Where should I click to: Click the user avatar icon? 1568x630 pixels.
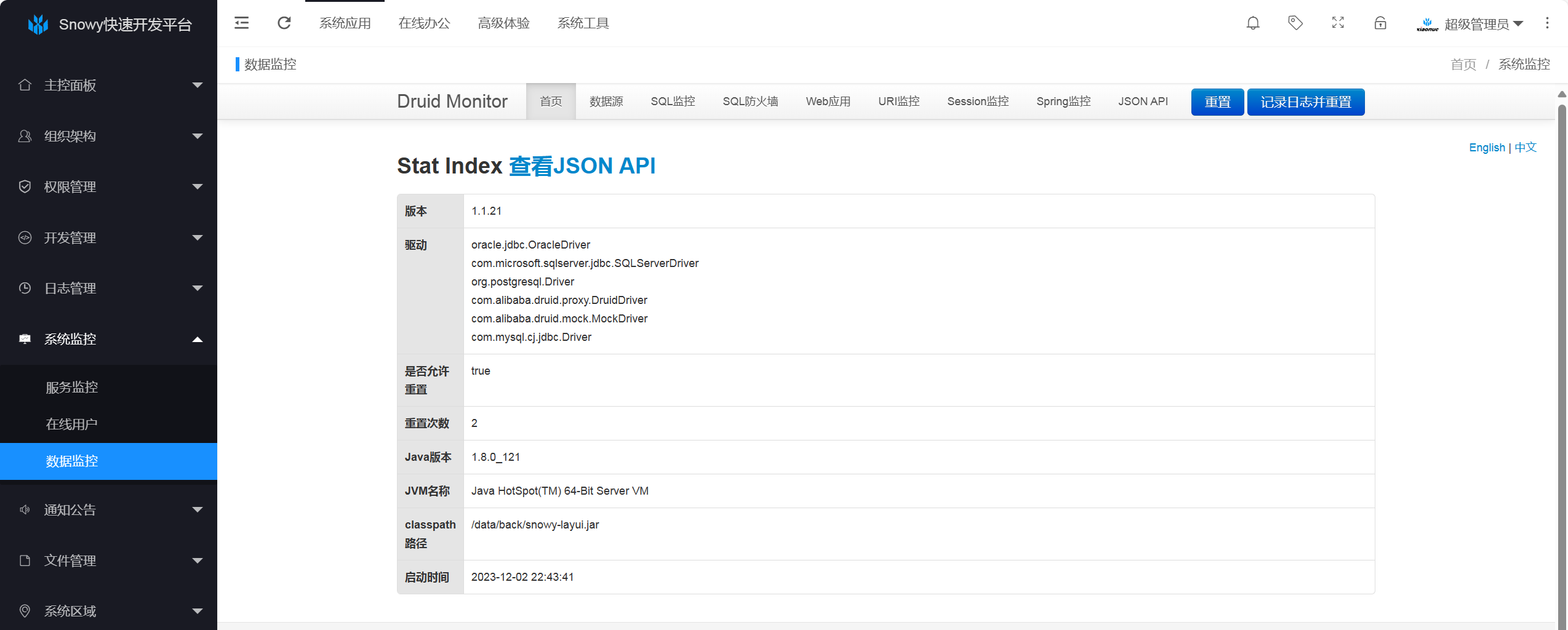(1427, 24)
